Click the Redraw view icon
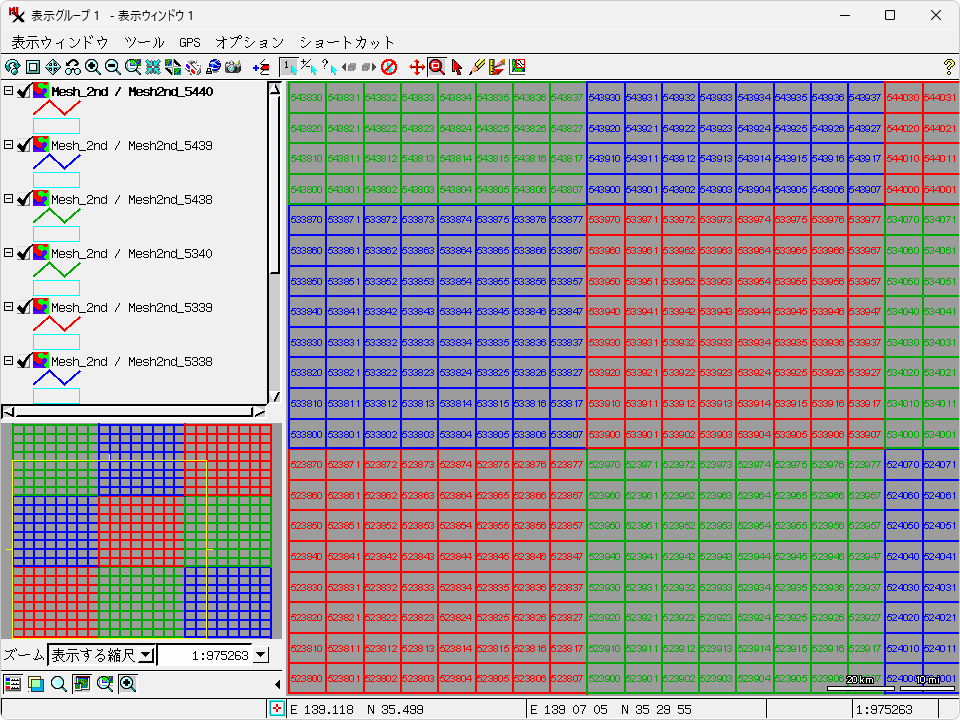The image size is (960, 720). (x=12, y=67)
